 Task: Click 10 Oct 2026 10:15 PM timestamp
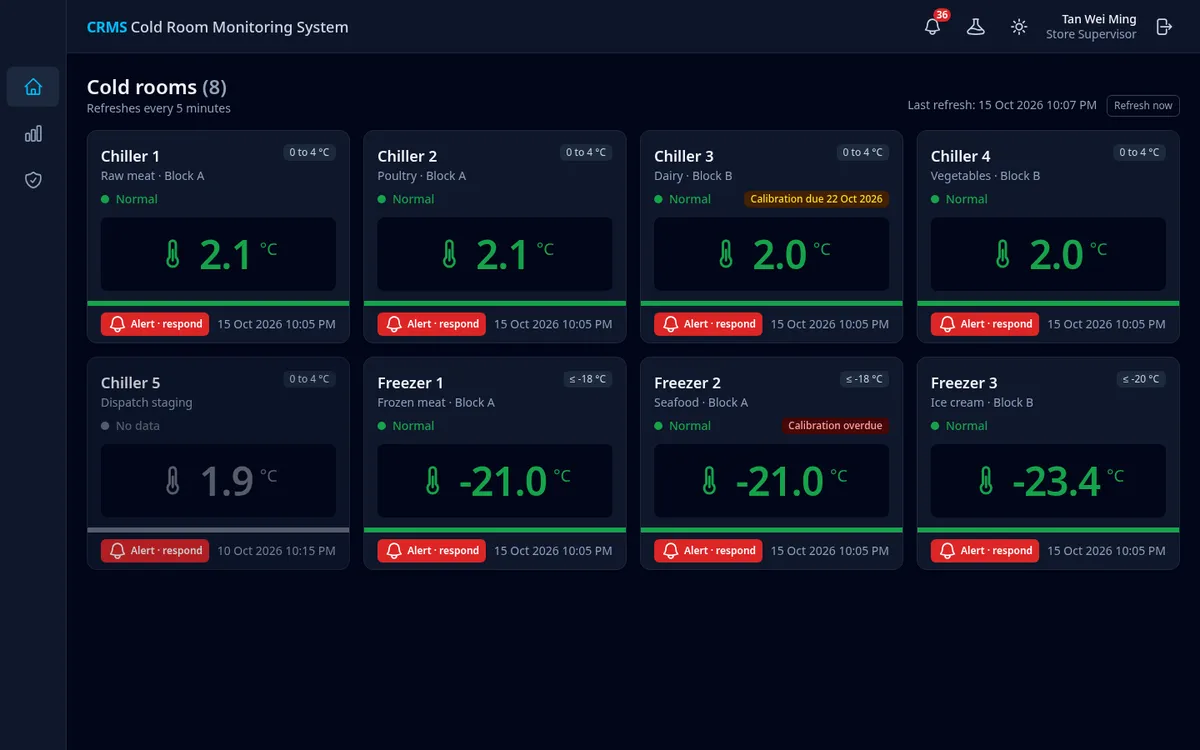(276, 551)
